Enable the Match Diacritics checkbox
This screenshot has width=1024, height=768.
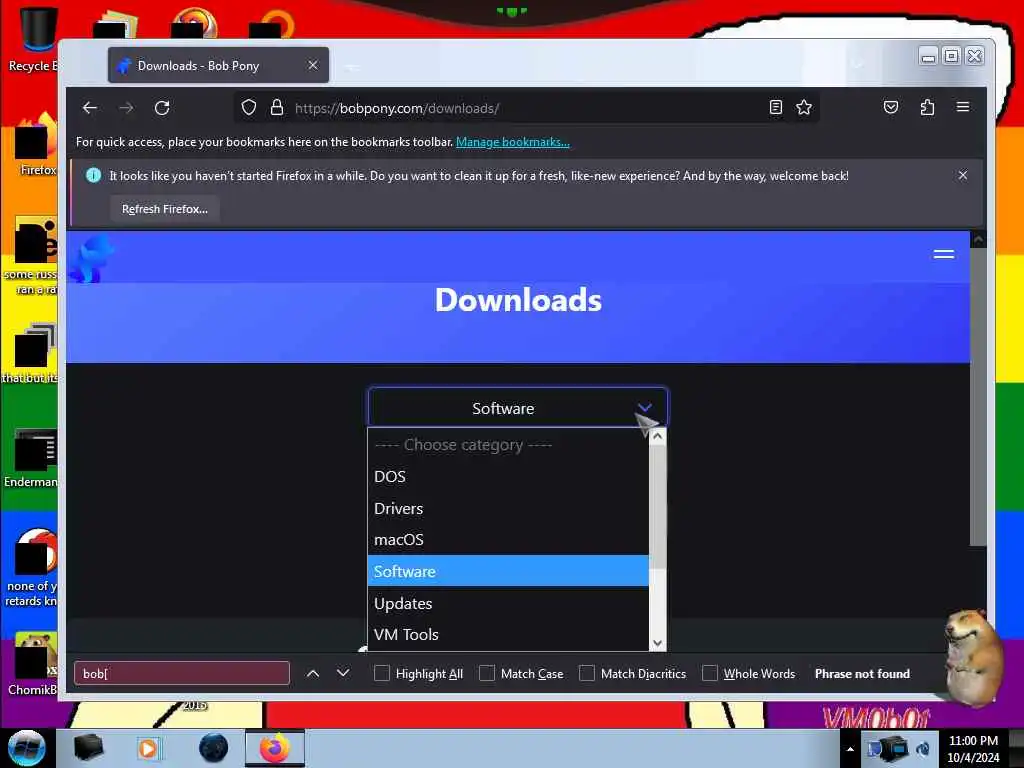[586, 673]
